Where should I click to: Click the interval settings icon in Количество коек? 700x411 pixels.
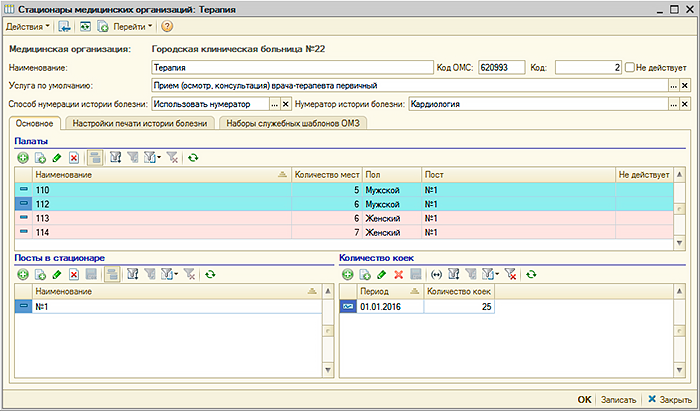435,274
